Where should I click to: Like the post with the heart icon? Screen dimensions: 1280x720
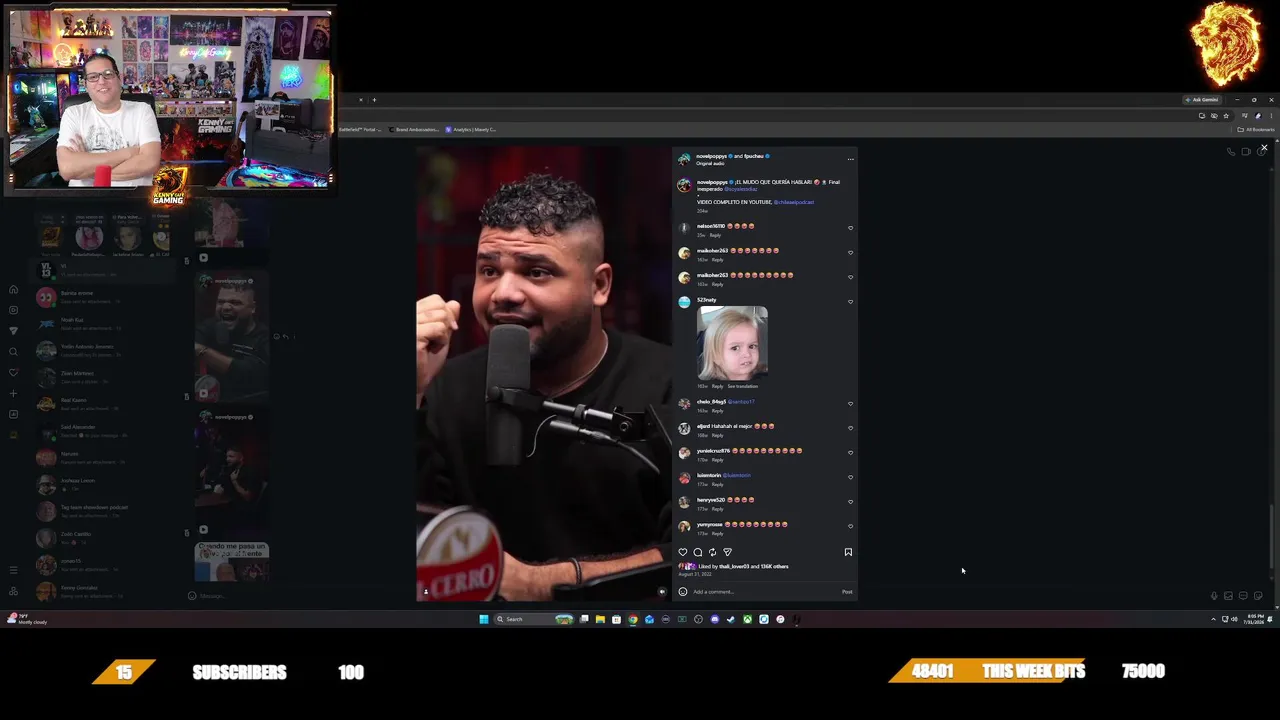point(683,552)
